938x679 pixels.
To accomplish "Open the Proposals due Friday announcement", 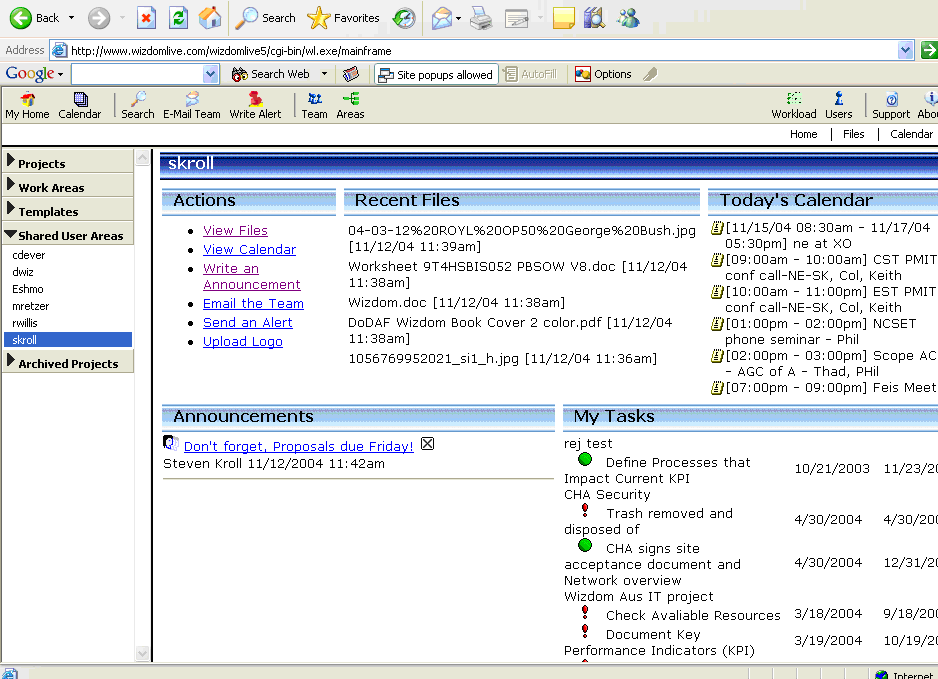I will point(298,446).
